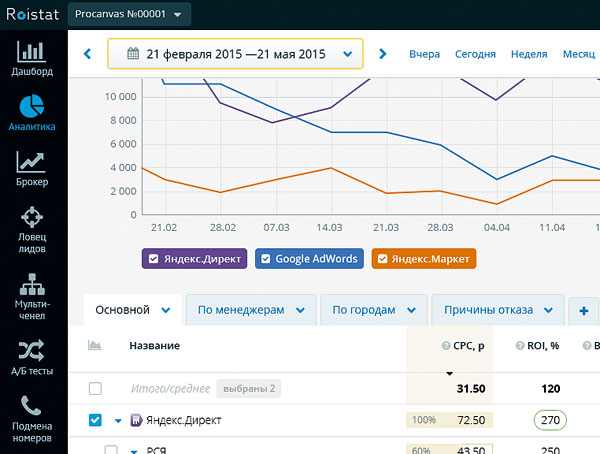The width and height of the screenshot is (600, 454).
Task: Click the Roistat logo
Action: (33, 14)
